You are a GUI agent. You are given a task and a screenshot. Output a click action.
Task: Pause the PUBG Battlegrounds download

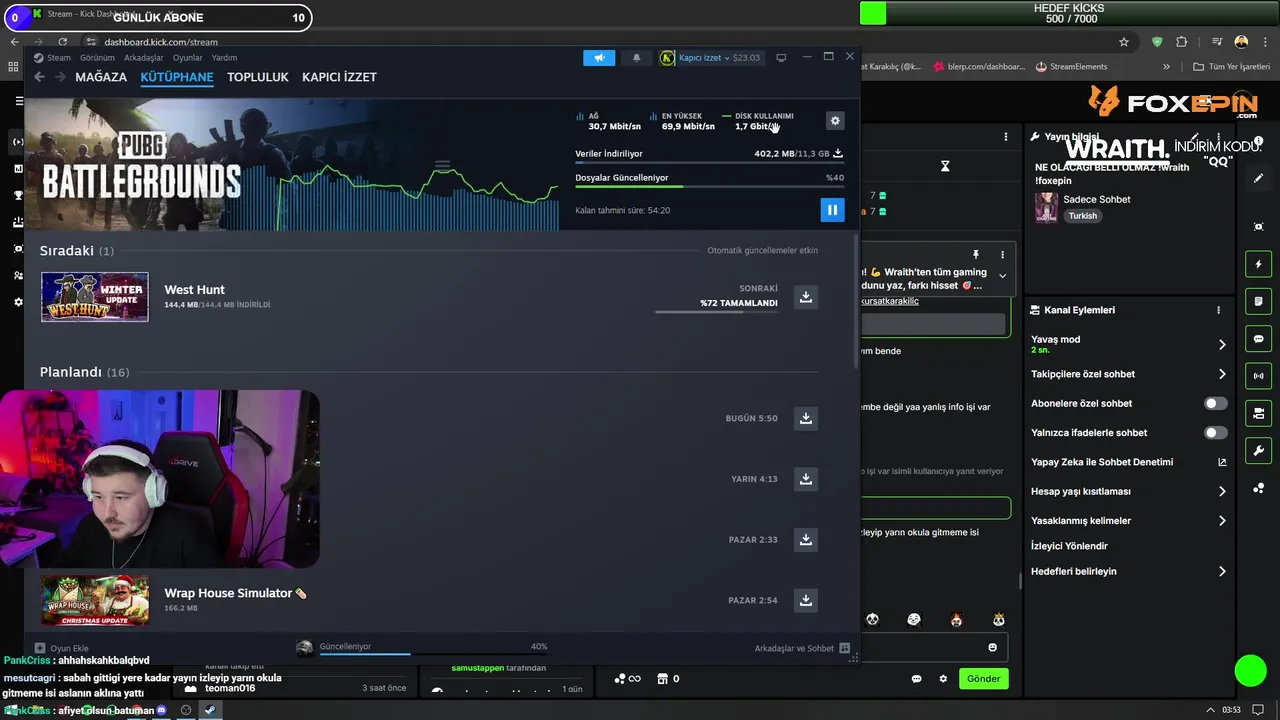coord(832,210)
